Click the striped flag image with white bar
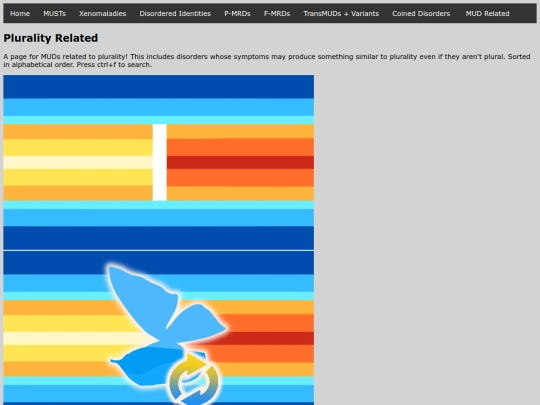The height and width of the screenshot is (405, 540). (x=159, y=162)
